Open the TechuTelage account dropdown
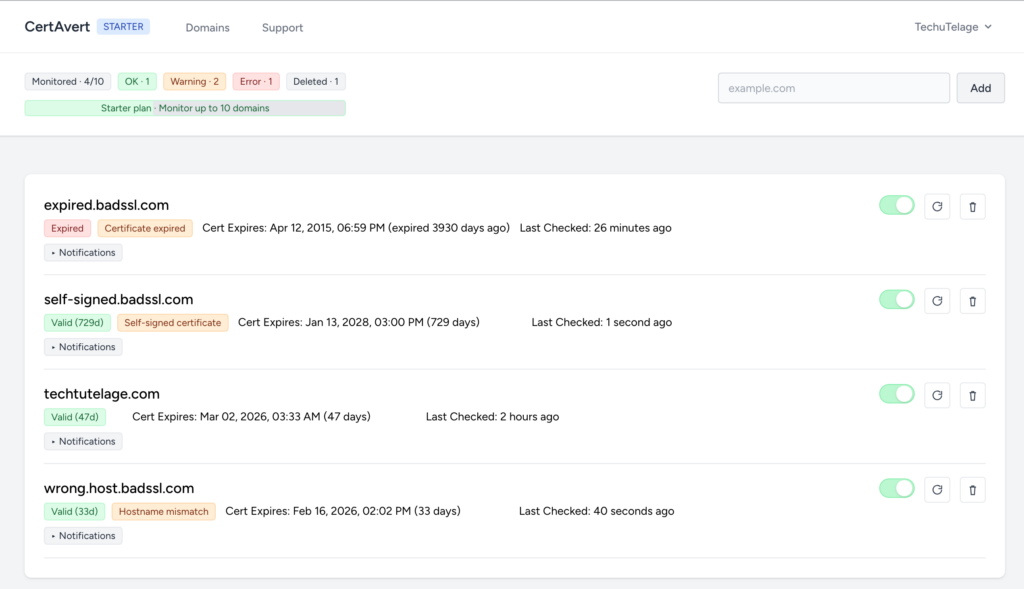The width and height of the screenshot is (1024, 589). tap(953, 27)
